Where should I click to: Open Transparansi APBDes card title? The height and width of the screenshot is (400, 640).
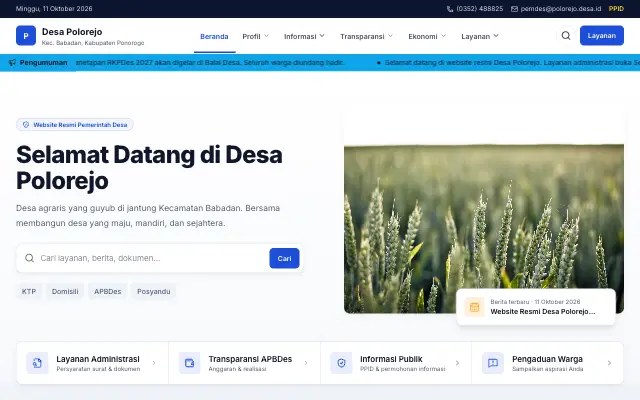(250, 359)
